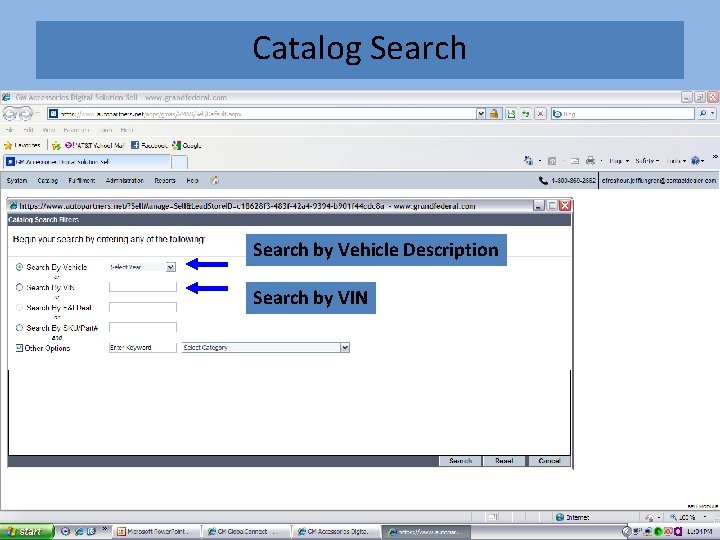
Task: Open the site Help menu
Action: pos(192,181)
